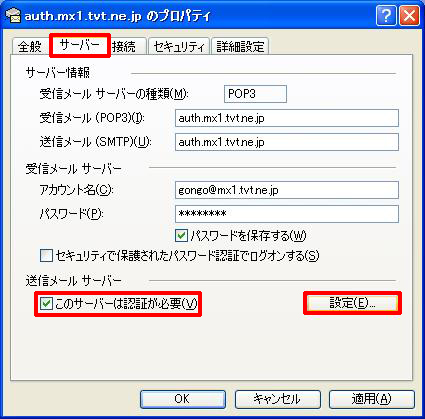Enable secure password authentication logon checkbox
Viewport: 425px width, 419px height.
pyautogui.click(x=46, y=256)
